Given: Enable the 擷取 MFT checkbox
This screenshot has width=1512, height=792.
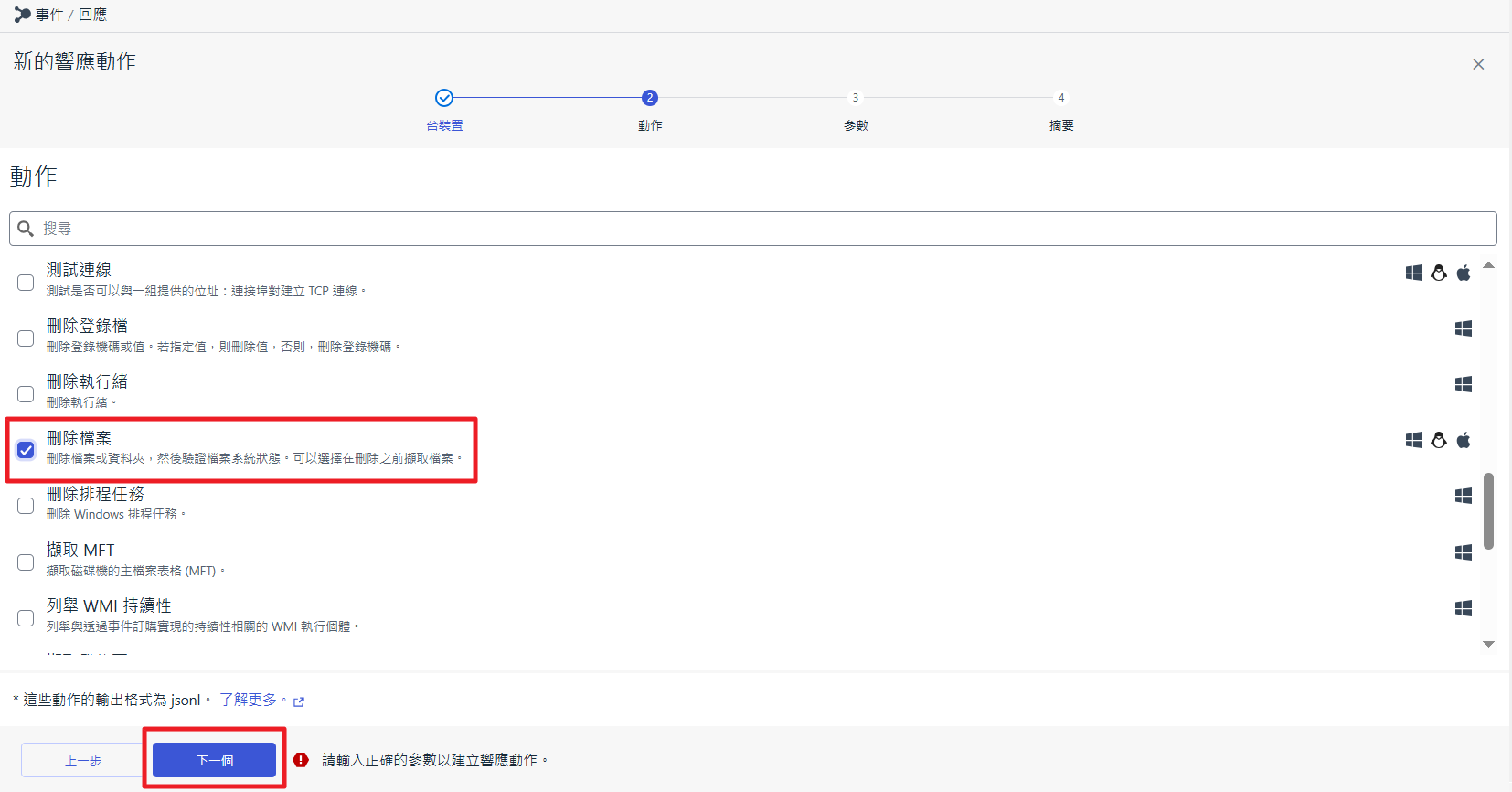Looking at the screenshot, I should 26,562.
